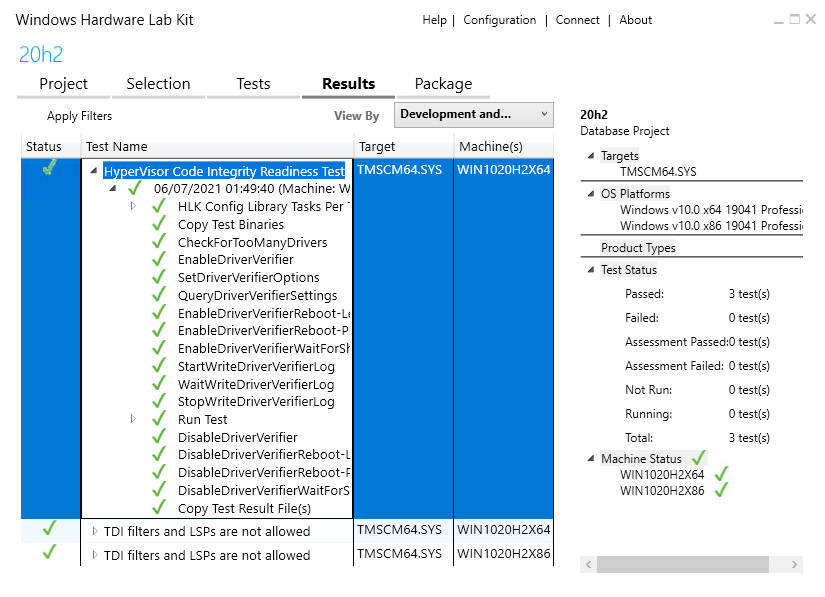Click the 20h2 project title
The image size is (825, 597).
tap(41, 54)
